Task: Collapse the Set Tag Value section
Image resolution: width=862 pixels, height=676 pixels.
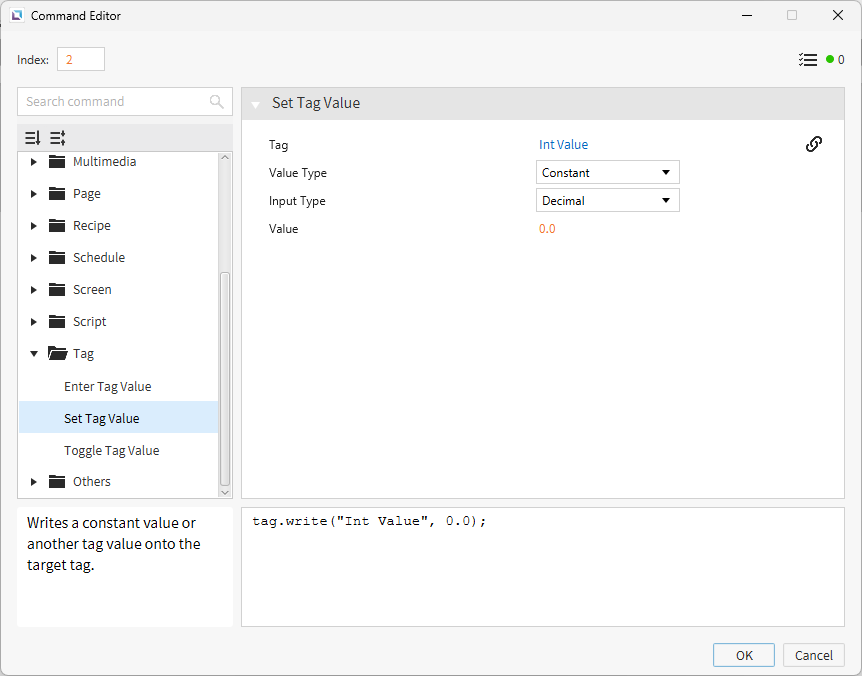Action: [256, 104]
